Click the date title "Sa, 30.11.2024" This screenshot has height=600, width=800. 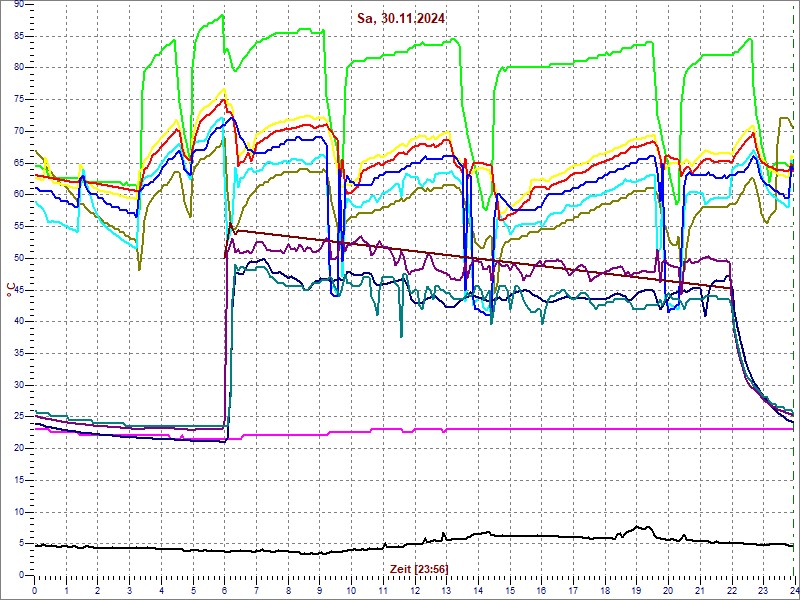tap(401, 19)
